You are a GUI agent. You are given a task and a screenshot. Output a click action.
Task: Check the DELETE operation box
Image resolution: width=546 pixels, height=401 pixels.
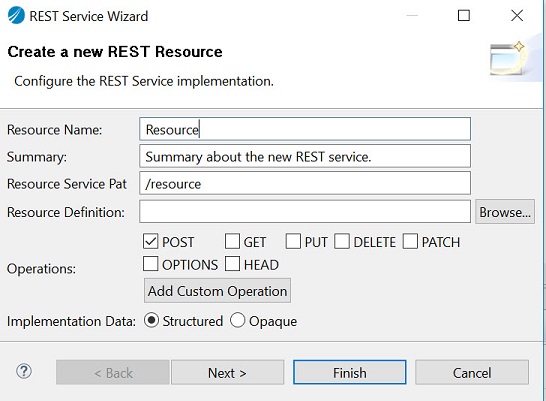[x=342, y=241]
